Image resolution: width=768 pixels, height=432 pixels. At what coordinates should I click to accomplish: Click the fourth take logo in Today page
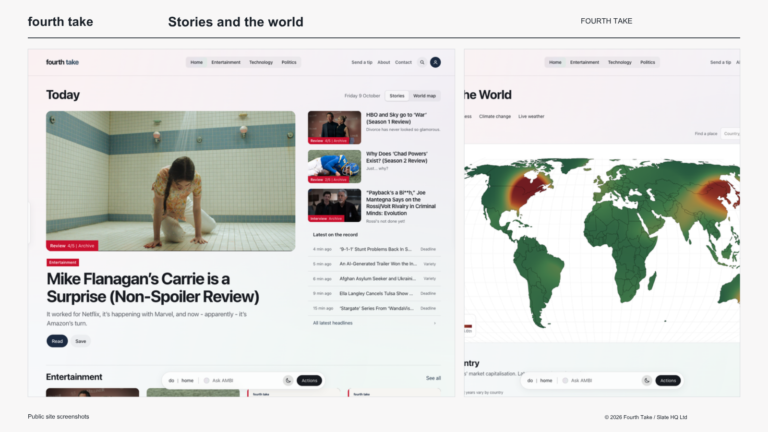[x=62, y=62]
